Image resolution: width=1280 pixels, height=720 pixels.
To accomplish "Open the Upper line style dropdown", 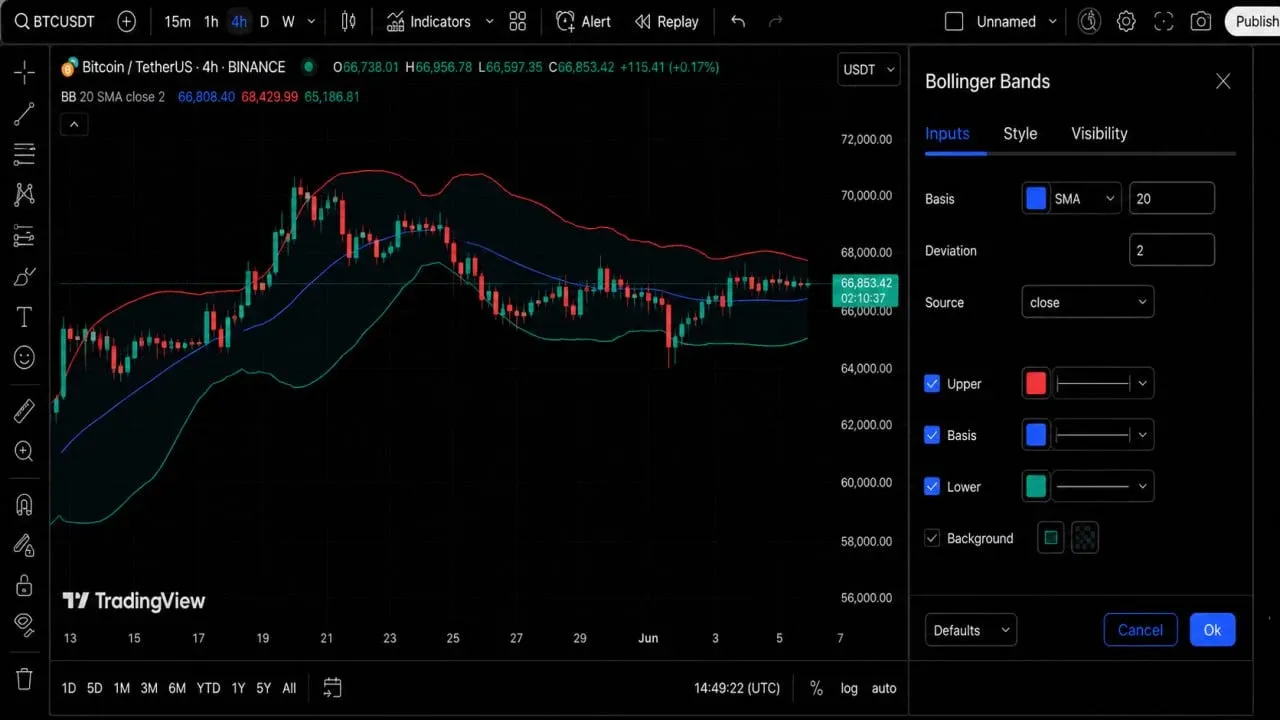I will click(1103, 383).
